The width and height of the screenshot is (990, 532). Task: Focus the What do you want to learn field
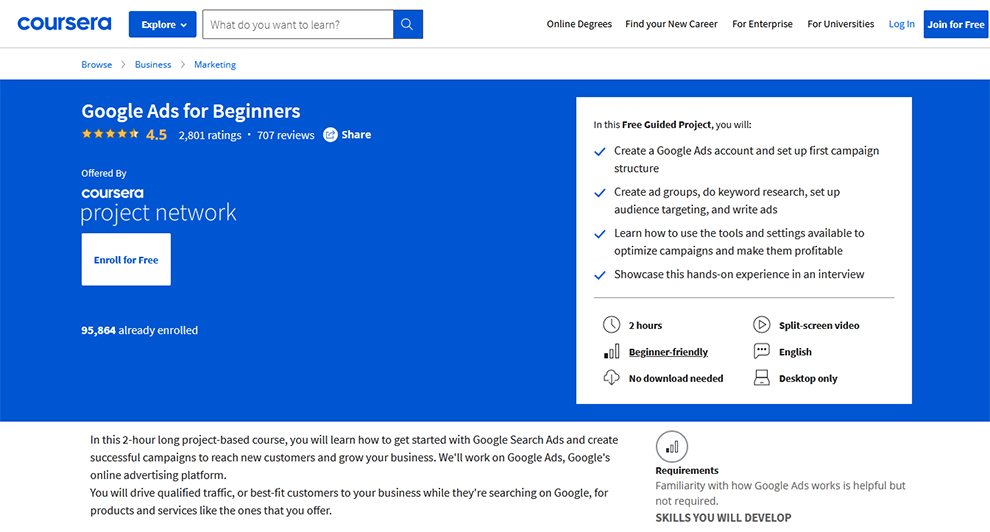297,25
